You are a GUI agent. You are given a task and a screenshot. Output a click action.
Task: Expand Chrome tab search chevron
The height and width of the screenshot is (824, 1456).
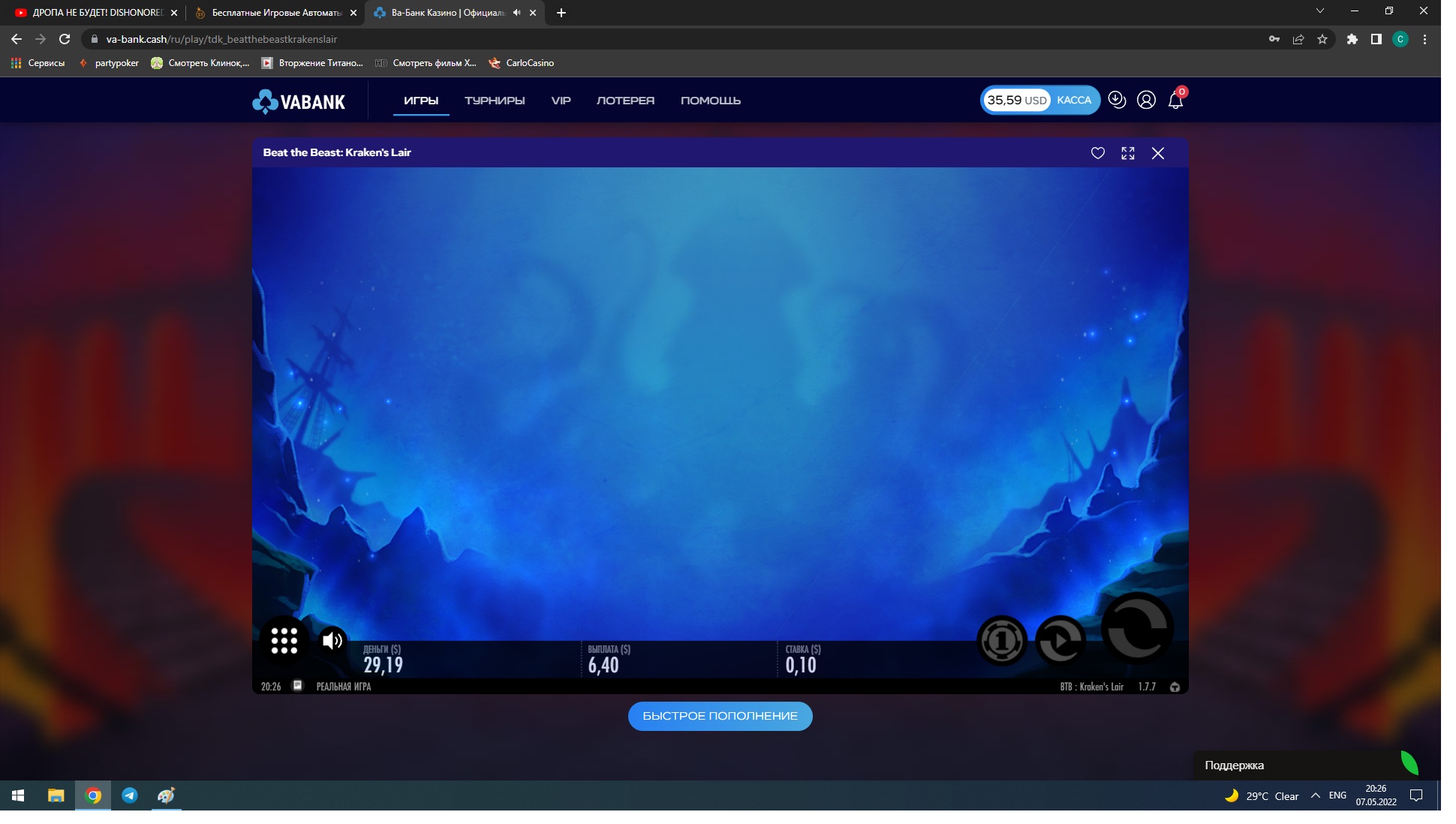coord(1319,11)
